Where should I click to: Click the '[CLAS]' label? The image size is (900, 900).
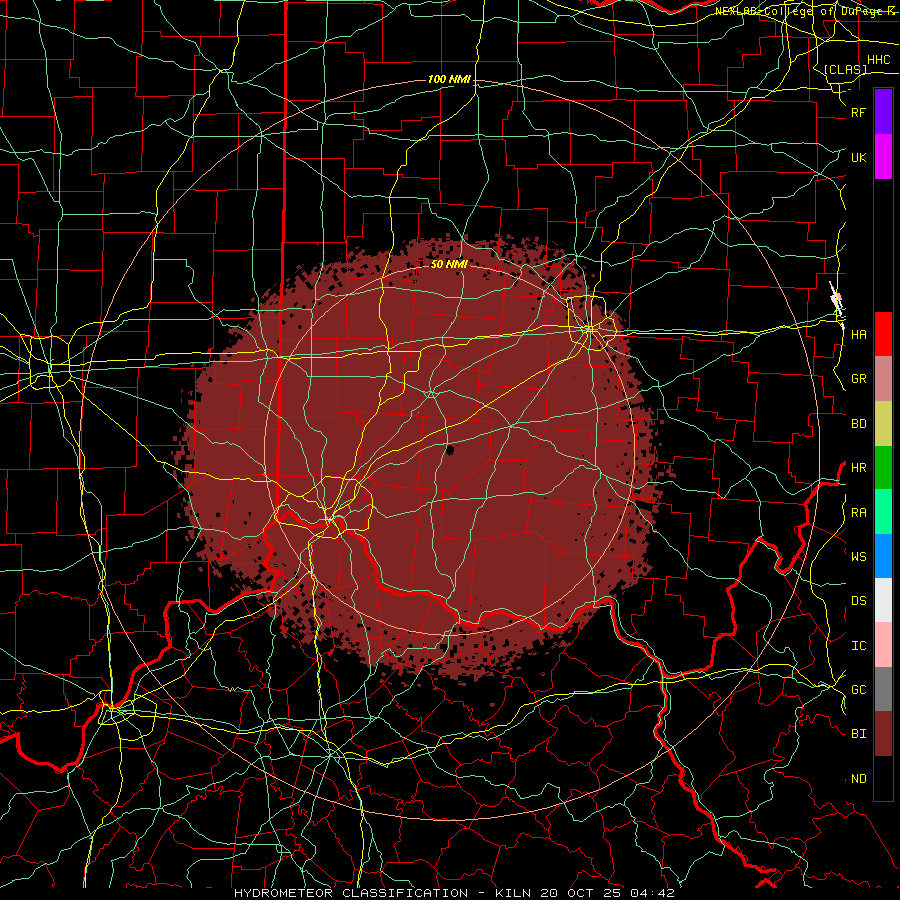click(x=845, y=69)
